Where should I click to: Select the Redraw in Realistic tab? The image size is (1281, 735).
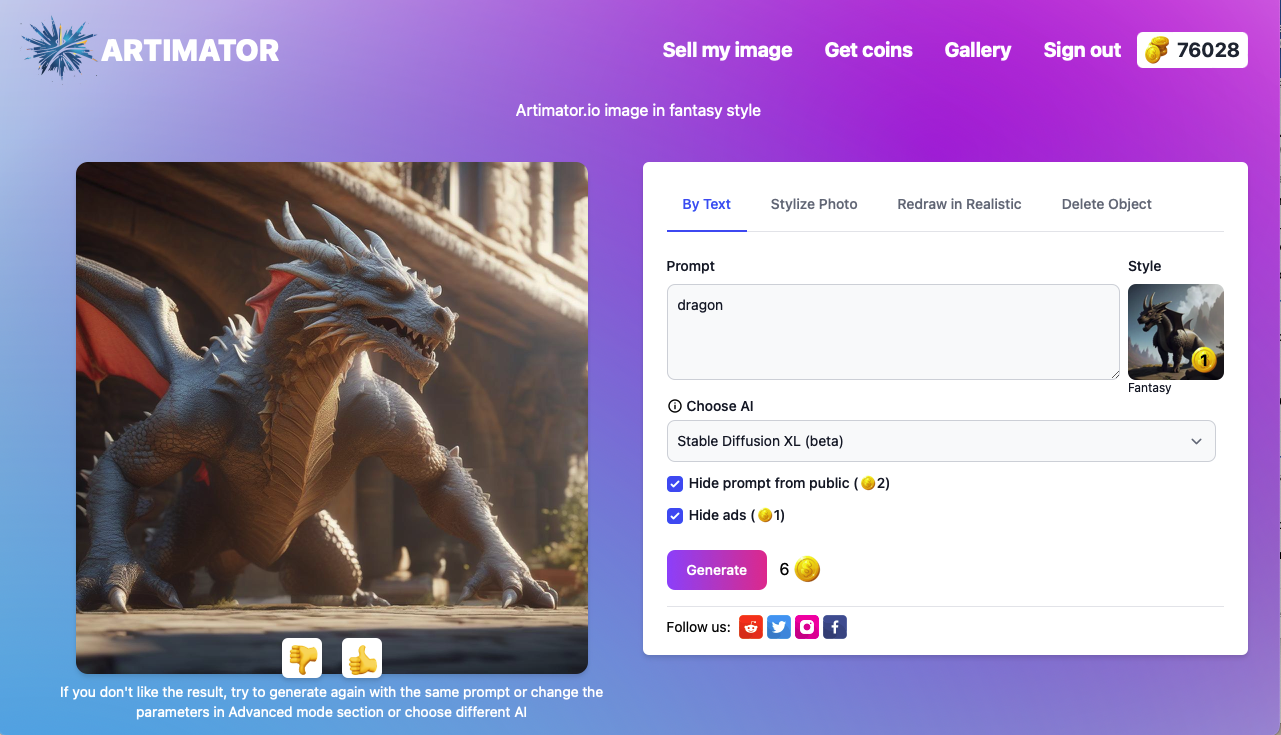click(x=959, y=204)
